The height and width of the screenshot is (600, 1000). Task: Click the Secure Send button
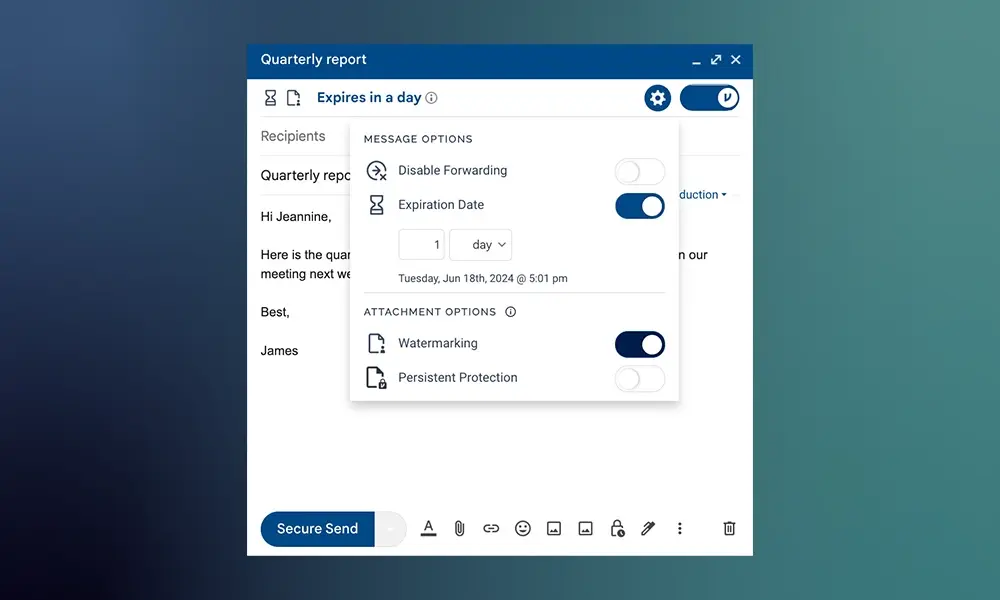click(x=317, y=529)
